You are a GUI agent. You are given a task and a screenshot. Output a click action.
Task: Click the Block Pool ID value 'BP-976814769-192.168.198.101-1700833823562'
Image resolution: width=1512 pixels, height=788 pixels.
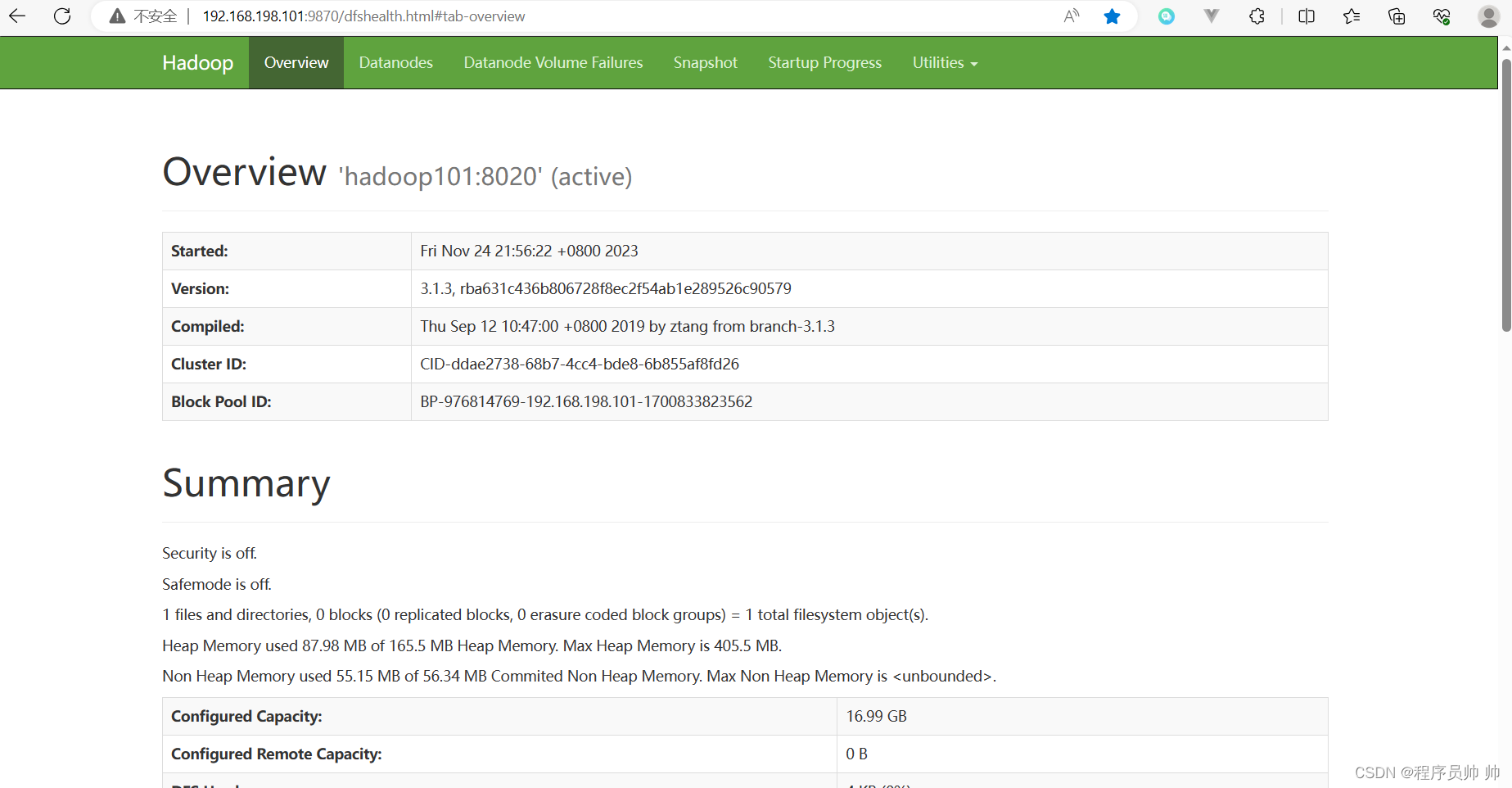point(586,402)
